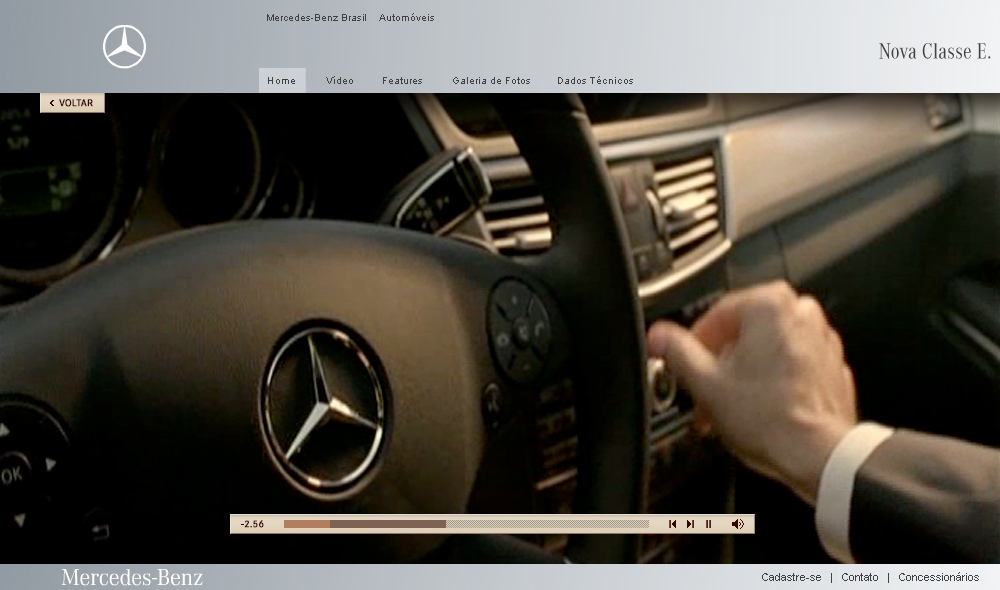Open the Contato footer link
The width and height of the screenshot is (1000, 590).
pyautogui.click(x=860, y=577)
